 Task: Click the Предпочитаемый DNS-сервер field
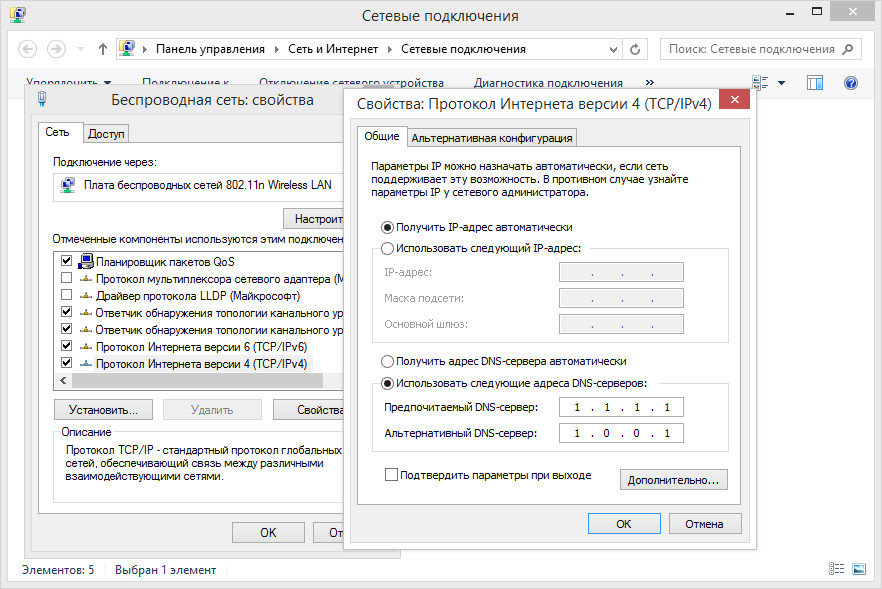coord(622,407)
